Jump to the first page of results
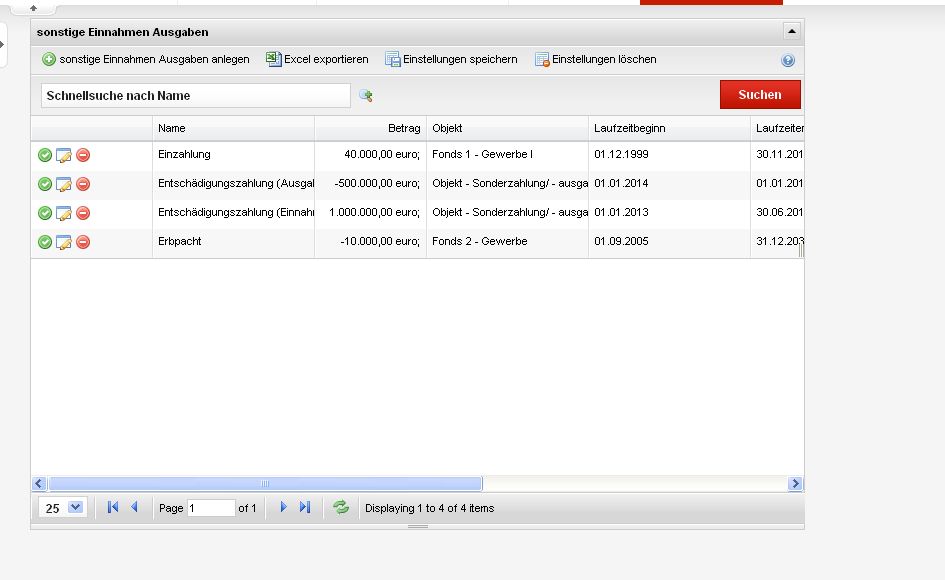Image resolution: width=945 pixels, height=580 pixels. tap(113, 508)
